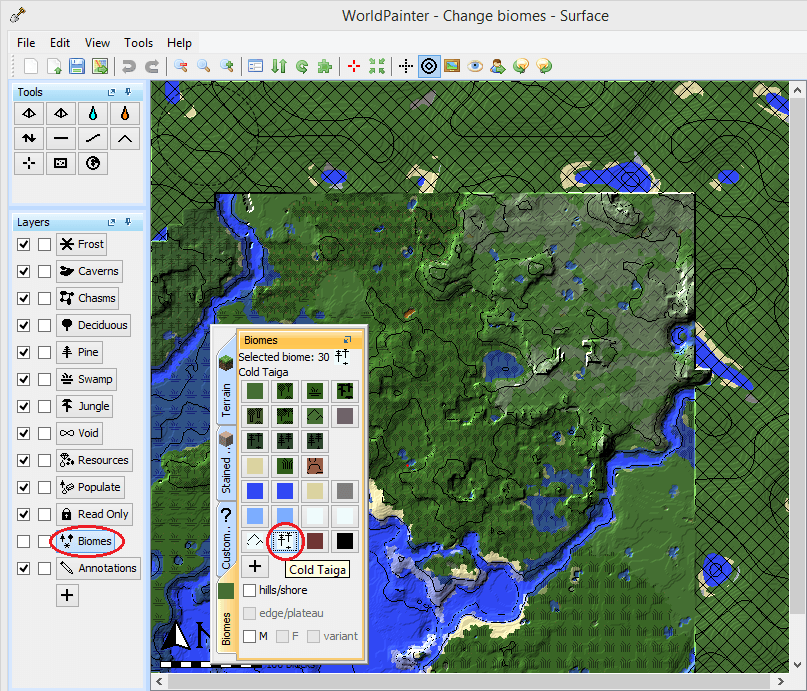Uncheck the first checkbox beside Annotations layer

(x=24, y=569)
